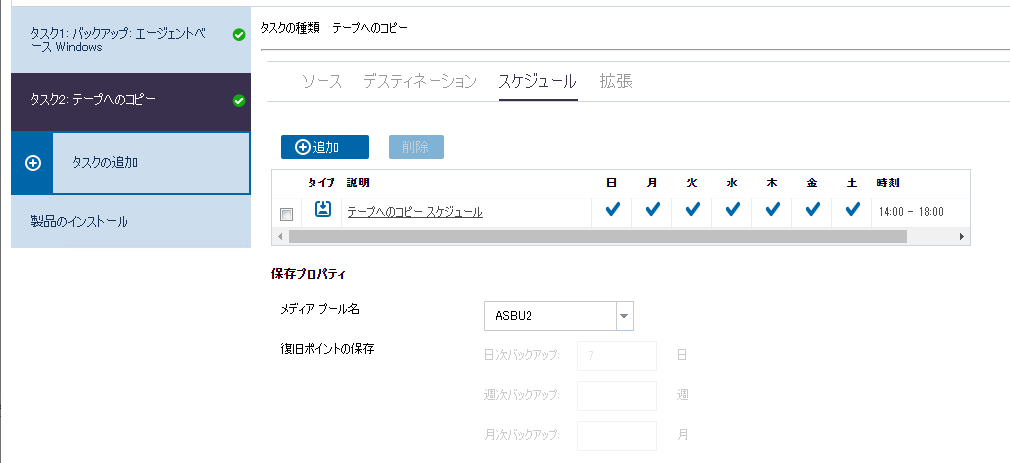Toggle the 月 (Monday) checkmark in schedule row
The image size is (1010, 463).
coord(653,209)
